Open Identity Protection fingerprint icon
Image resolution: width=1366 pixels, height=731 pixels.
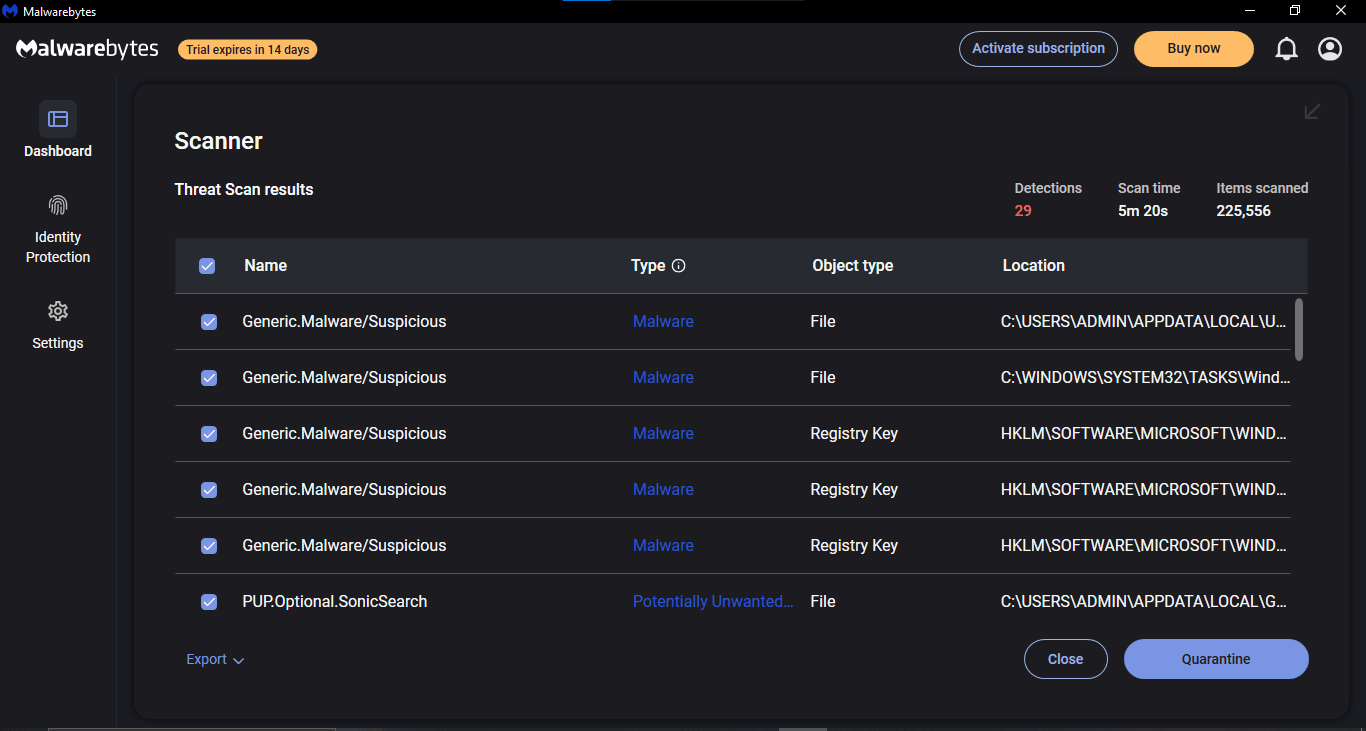point(58,206)
